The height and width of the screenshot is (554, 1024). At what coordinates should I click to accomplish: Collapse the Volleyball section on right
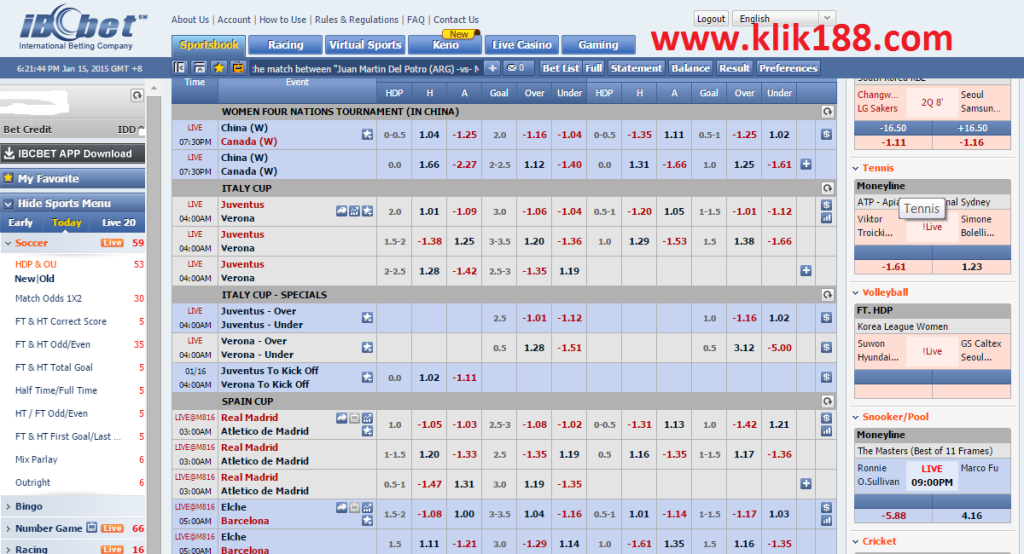click(x=856, y=293)
